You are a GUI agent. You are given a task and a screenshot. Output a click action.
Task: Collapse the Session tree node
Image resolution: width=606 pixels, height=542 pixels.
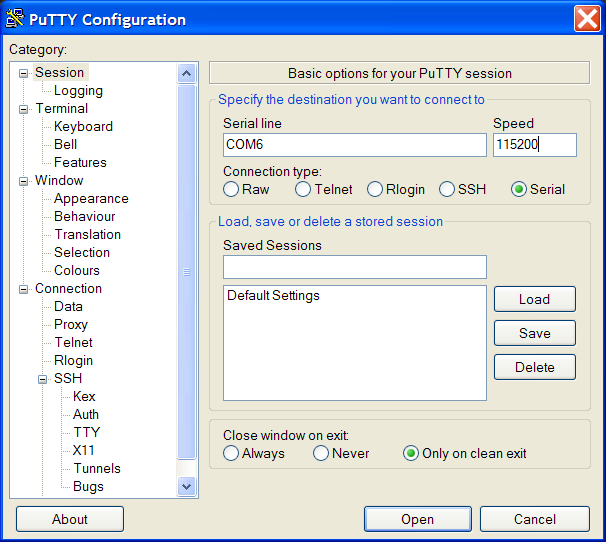tap(24, 73)
